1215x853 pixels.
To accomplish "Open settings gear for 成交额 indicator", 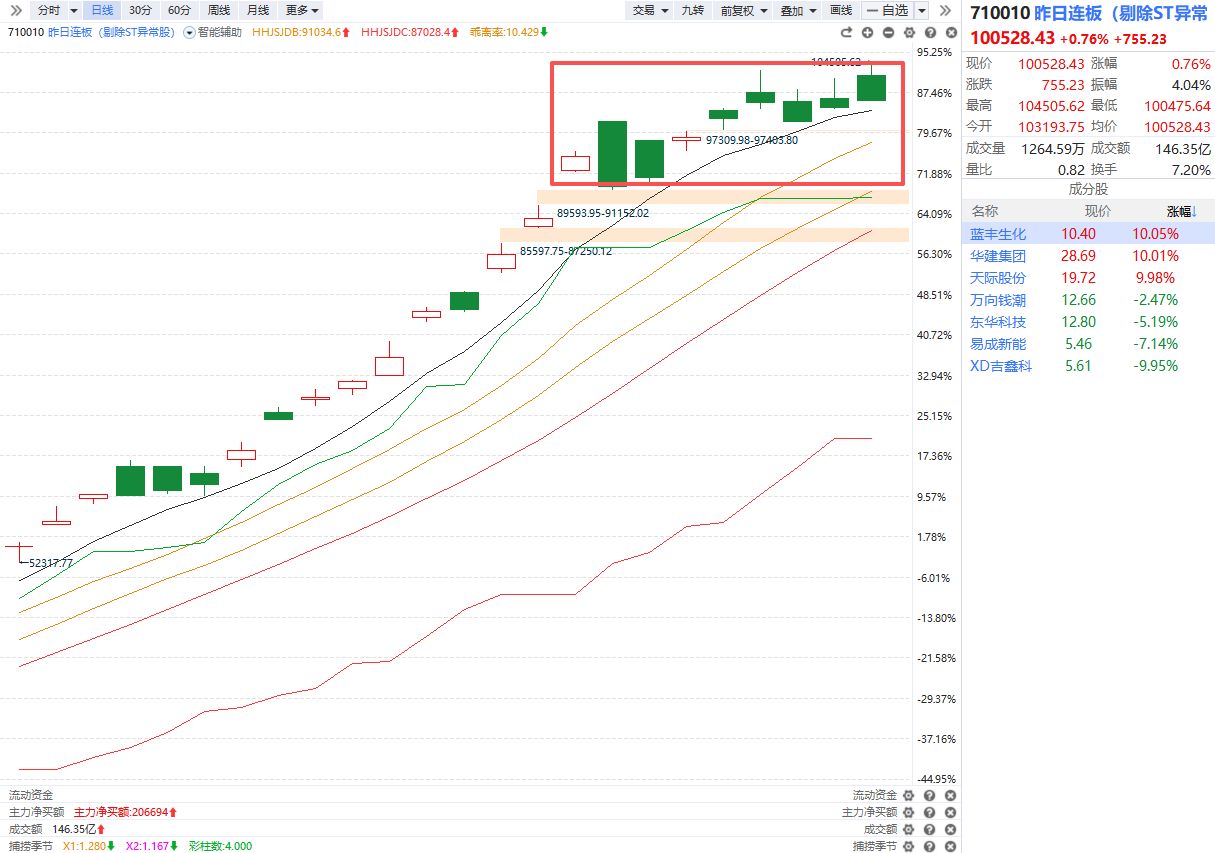I will 908,829.
